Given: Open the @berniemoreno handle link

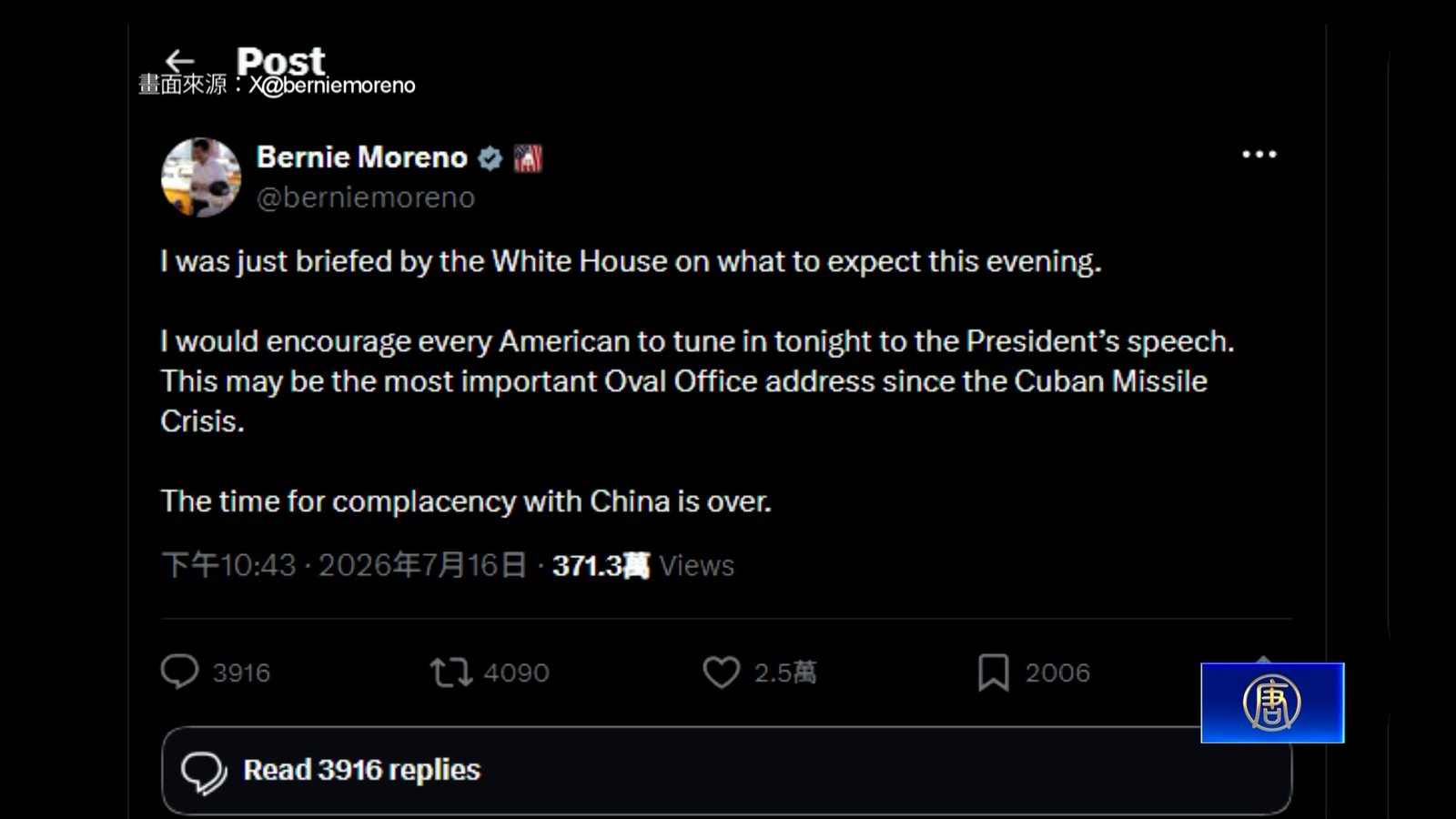Looking at the screenshot, I should (x=366, y=197).
